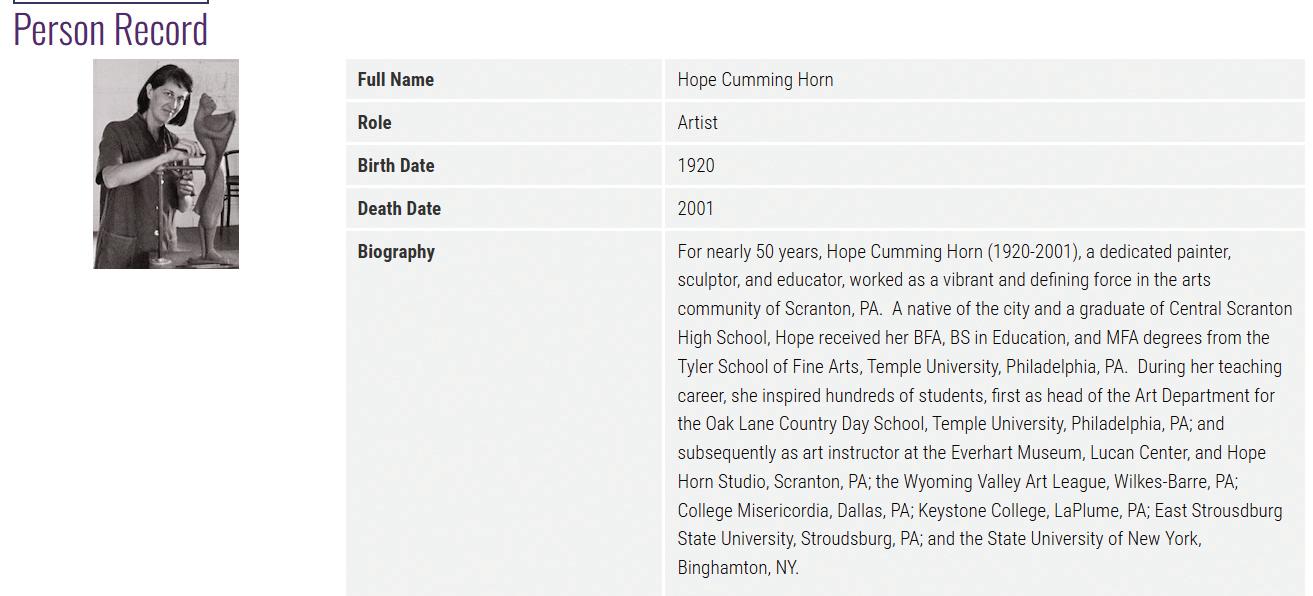Click the portrait photo of Hope Cumming Horn
This screenshot has width=1313, height=596.
pyautogui.click(x=166, y=164)
